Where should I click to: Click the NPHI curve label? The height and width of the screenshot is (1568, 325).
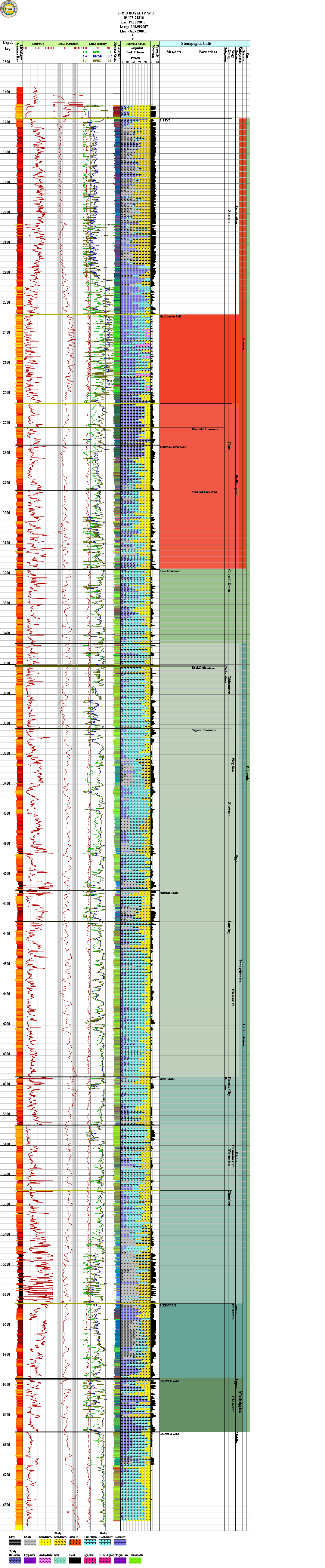pyautogui.click(x=97, y=52)
